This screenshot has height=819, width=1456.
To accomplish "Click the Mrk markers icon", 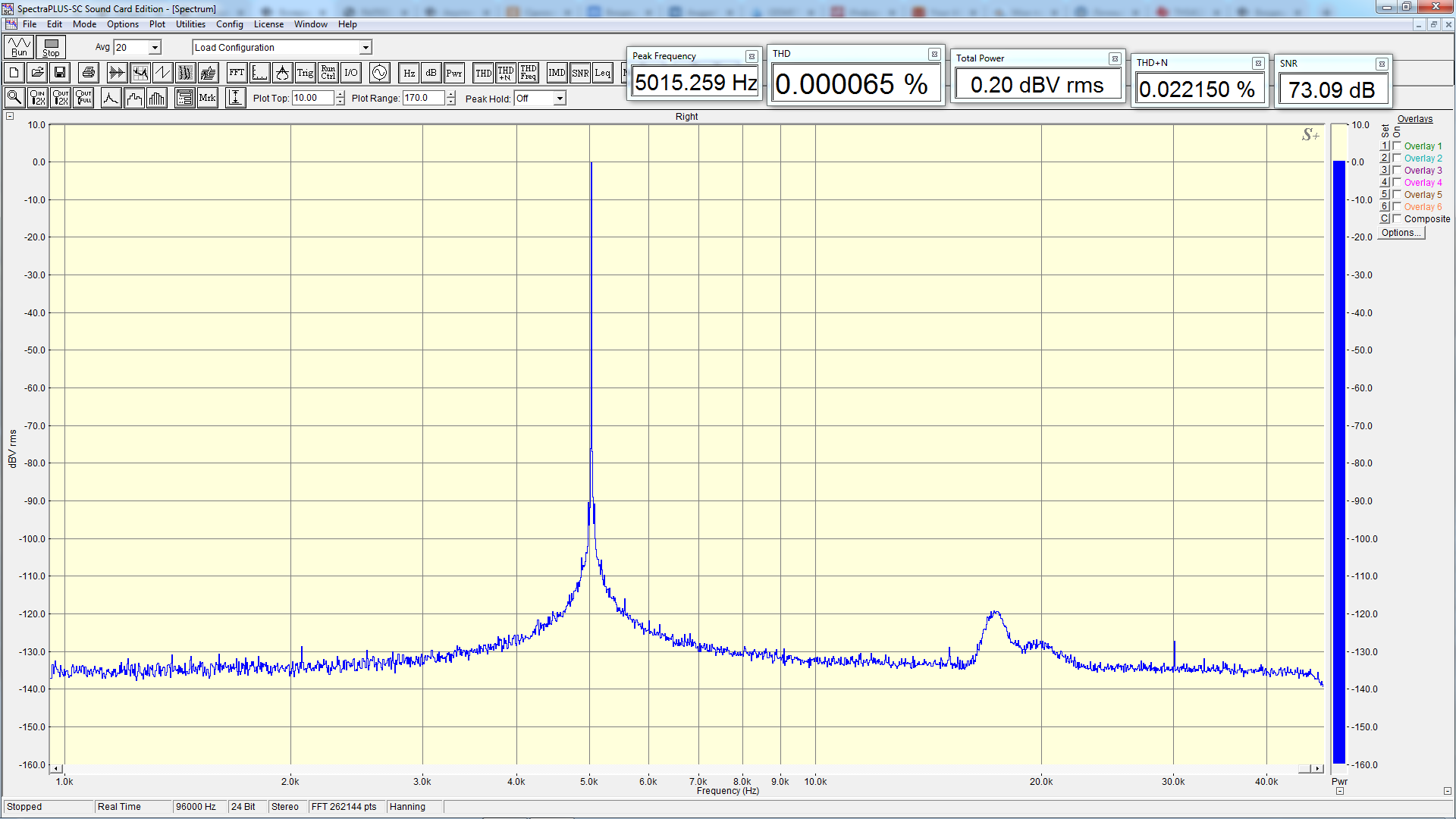I will pyautogui.click(x=207, y=98).
